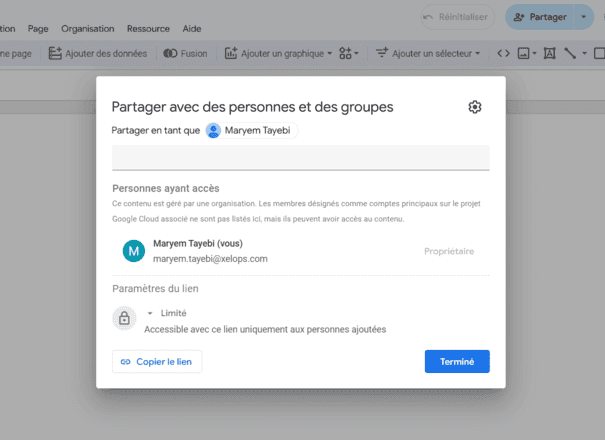Click the maryem.tayebi@xelops.com email text

pos(210,259)
